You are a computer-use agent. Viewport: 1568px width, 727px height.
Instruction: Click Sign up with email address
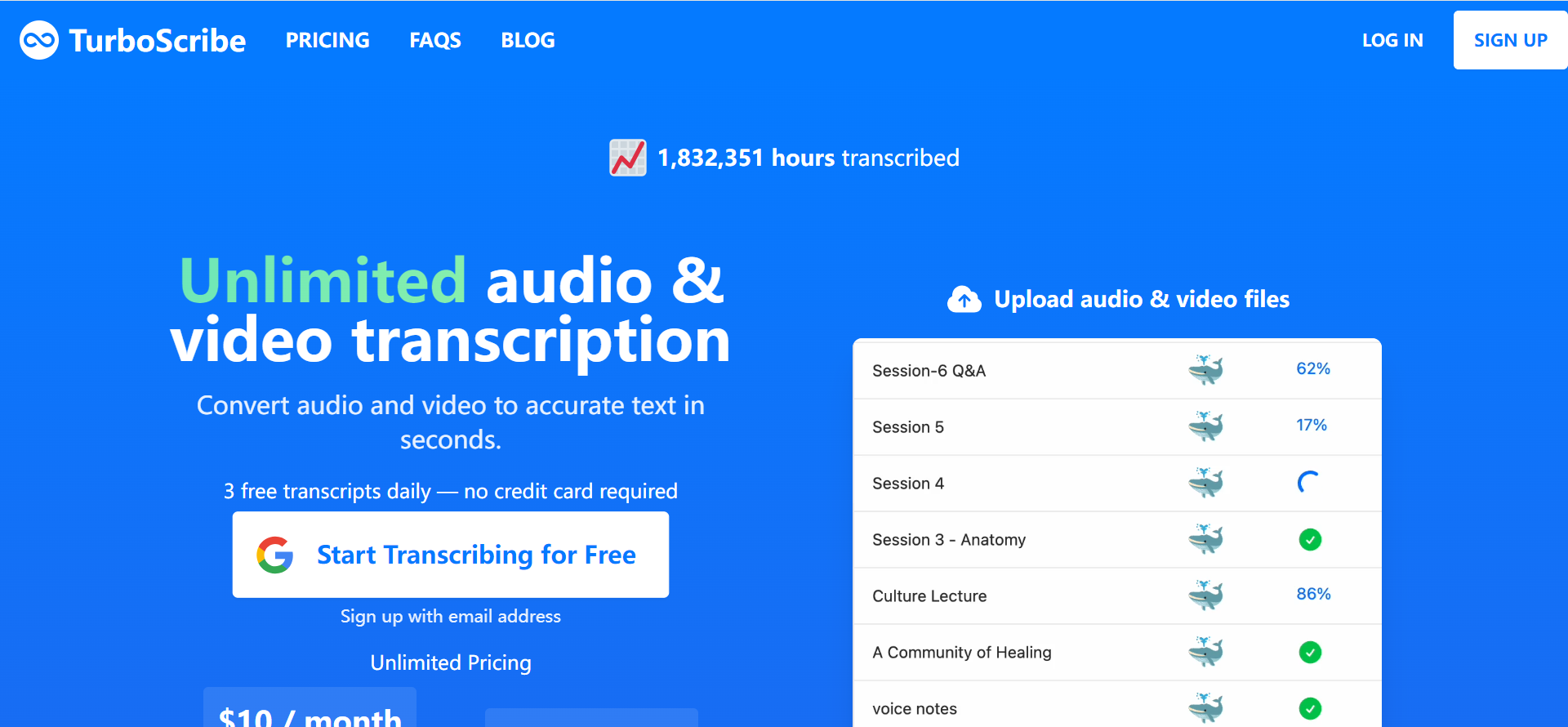451,616
